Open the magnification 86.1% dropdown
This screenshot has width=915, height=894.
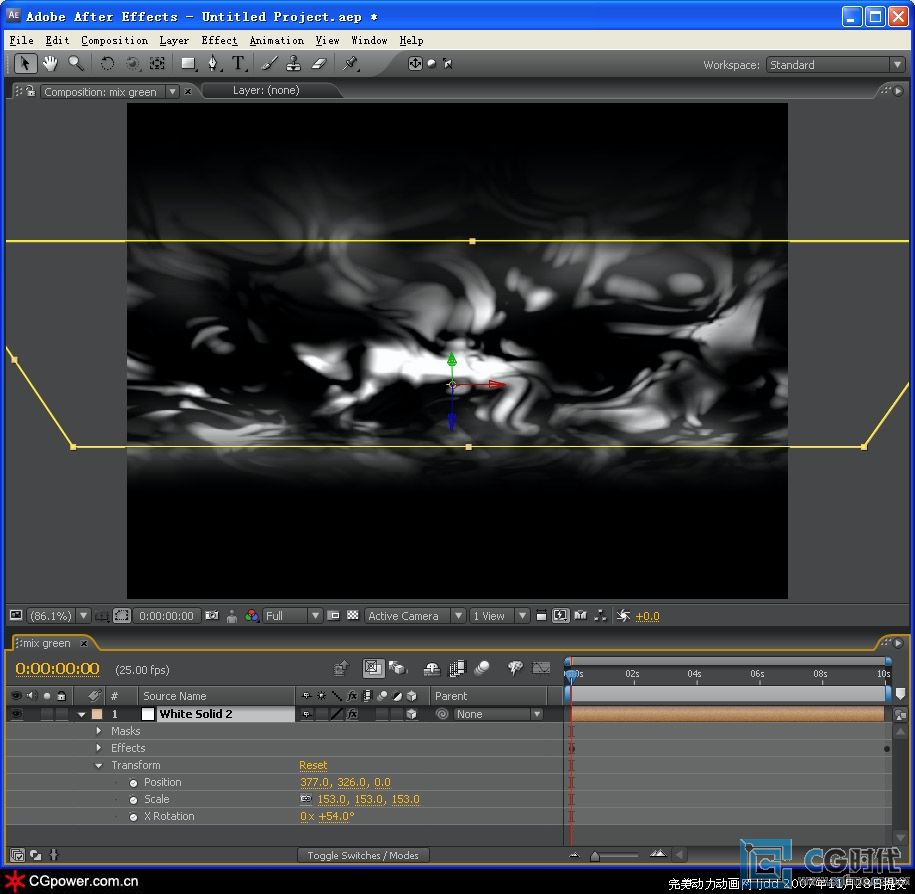84,616
